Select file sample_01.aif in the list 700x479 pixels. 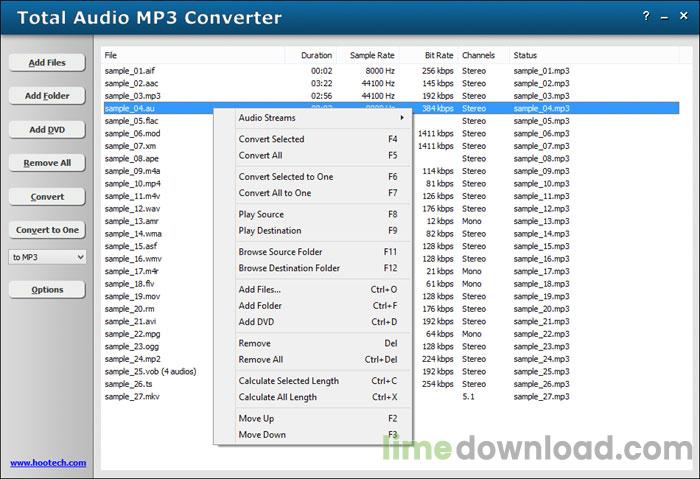[130, 71]
